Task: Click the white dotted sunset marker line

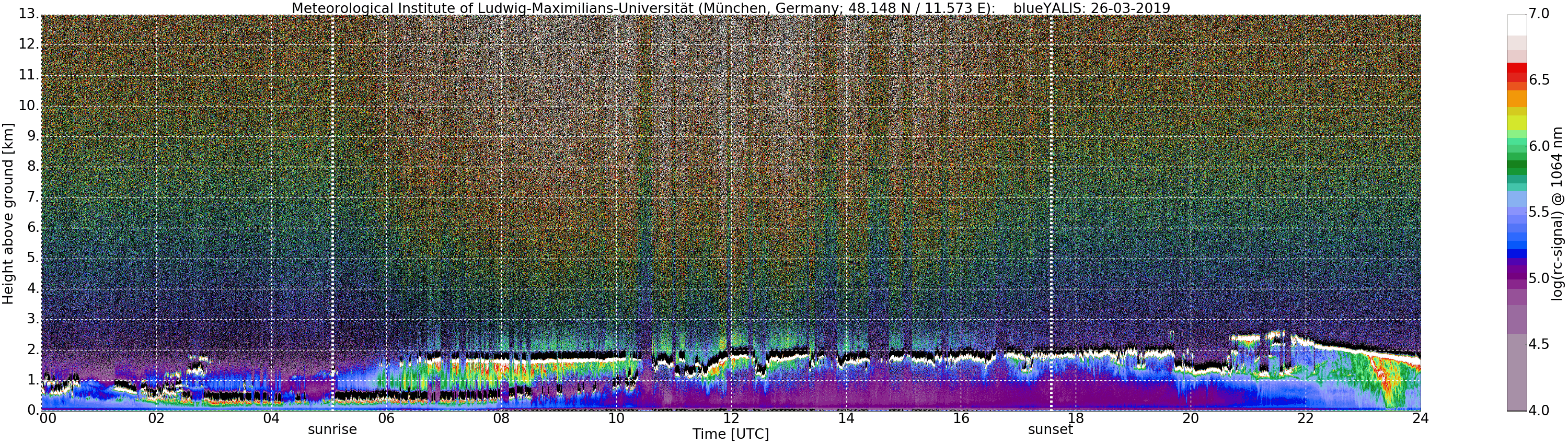Action: coord(1051,213)
